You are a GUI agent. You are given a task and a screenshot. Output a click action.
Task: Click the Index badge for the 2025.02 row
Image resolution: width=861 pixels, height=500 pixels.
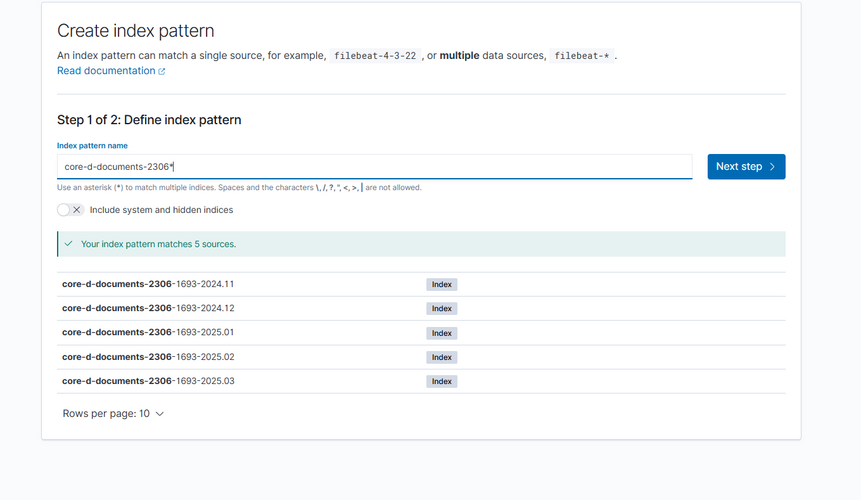point(441,357)
